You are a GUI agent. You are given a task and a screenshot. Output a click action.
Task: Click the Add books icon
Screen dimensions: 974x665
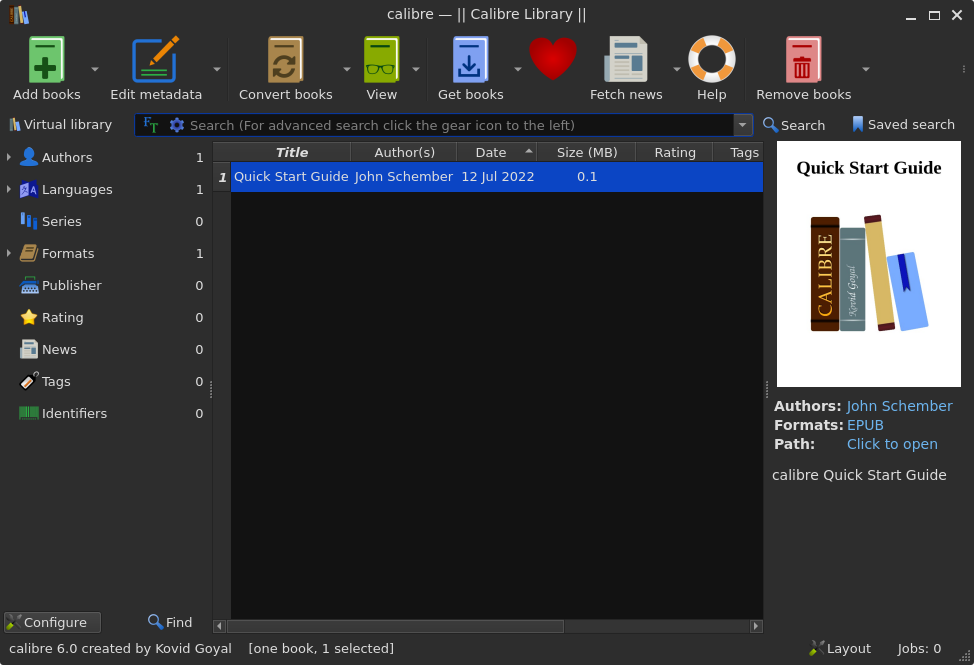tap(46, 61)
